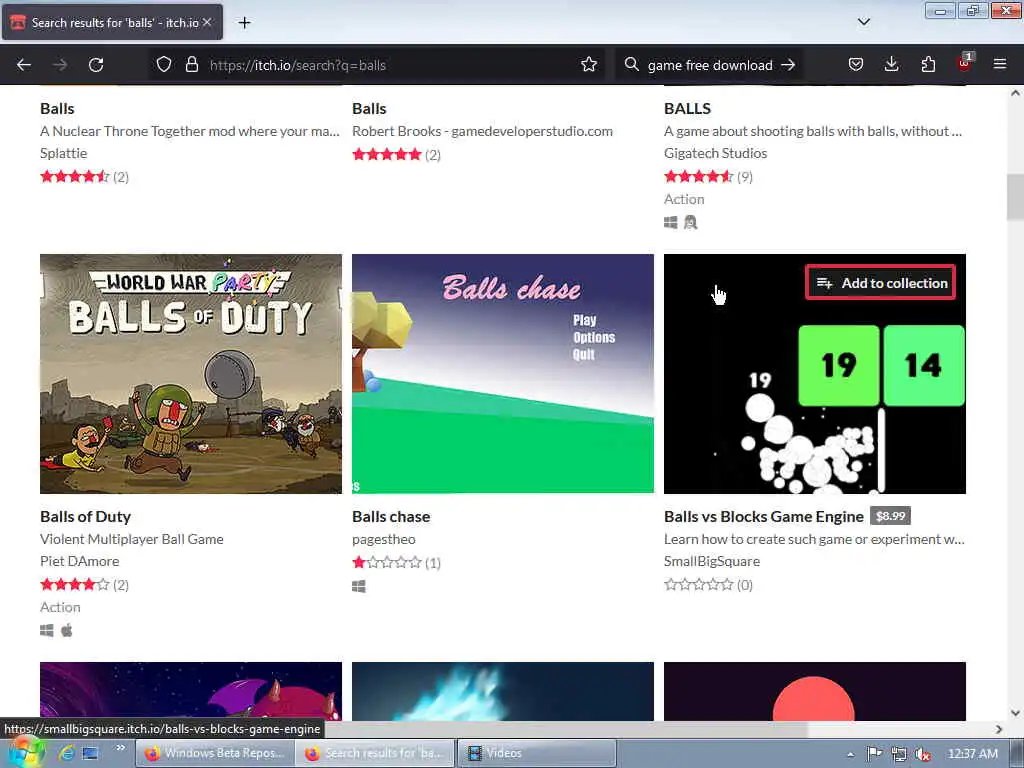Open the Downloads panel
The width and height of the screenshot is (1024, 768).
click(x=891, y=65)
